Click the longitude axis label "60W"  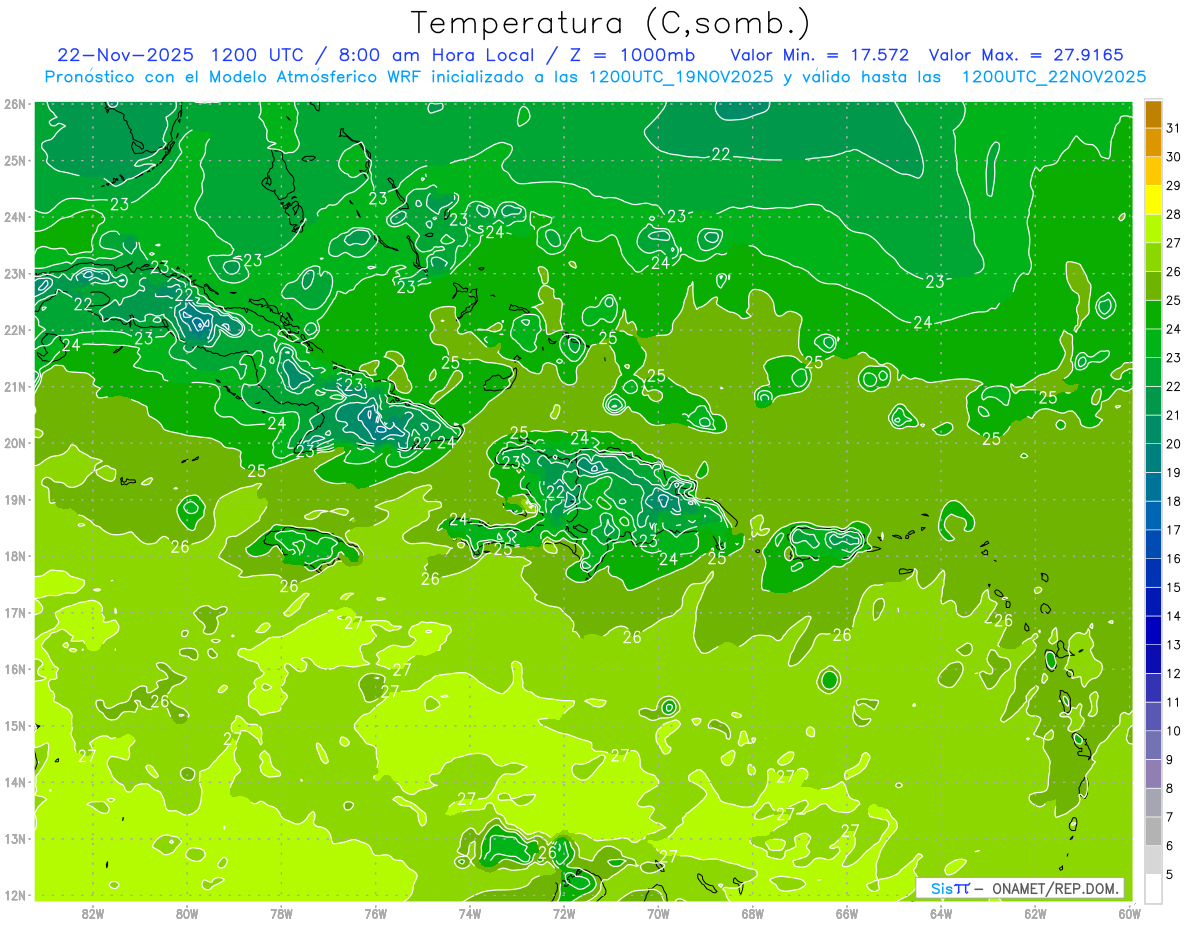(1129, 912)
